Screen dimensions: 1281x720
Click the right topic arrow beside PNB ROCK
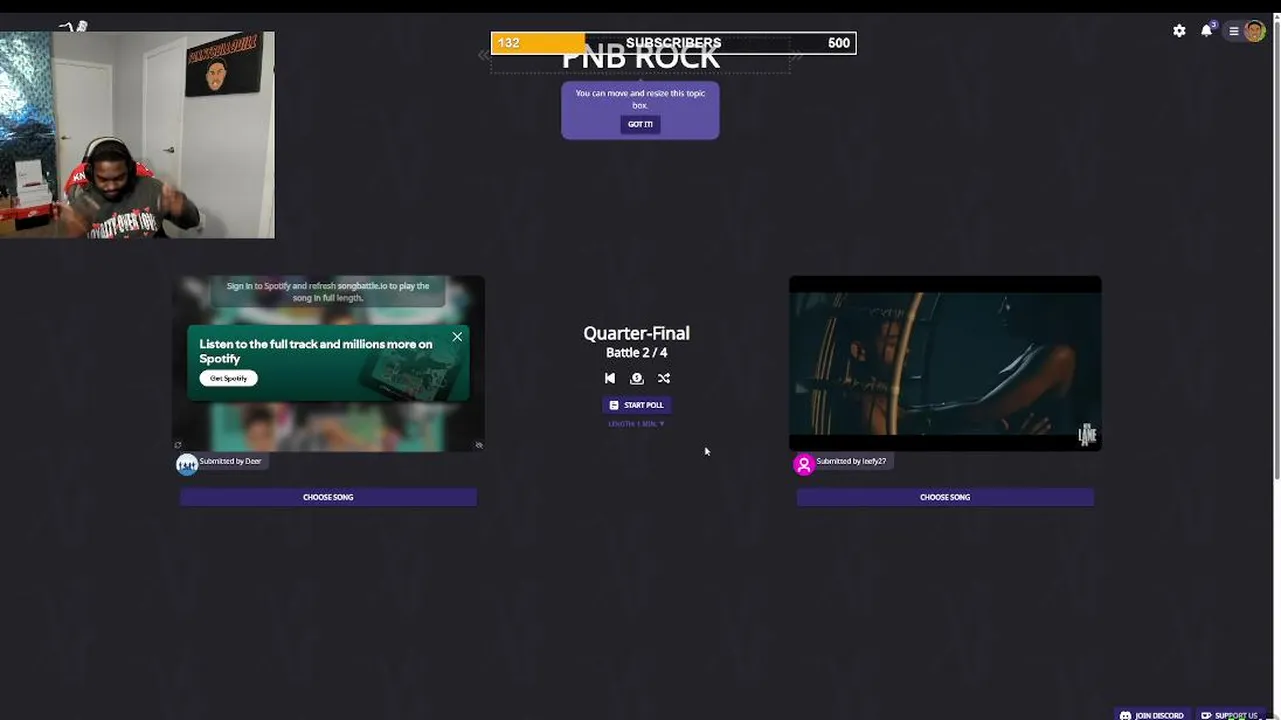797,56
